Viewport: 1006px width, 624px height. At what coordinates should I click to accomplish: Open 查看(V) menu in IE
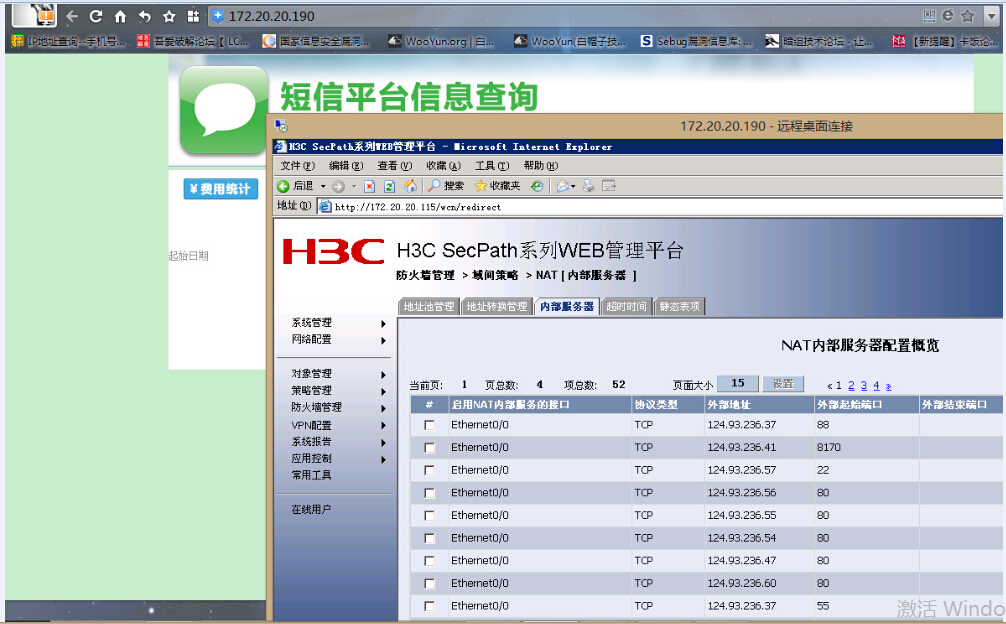395,165
